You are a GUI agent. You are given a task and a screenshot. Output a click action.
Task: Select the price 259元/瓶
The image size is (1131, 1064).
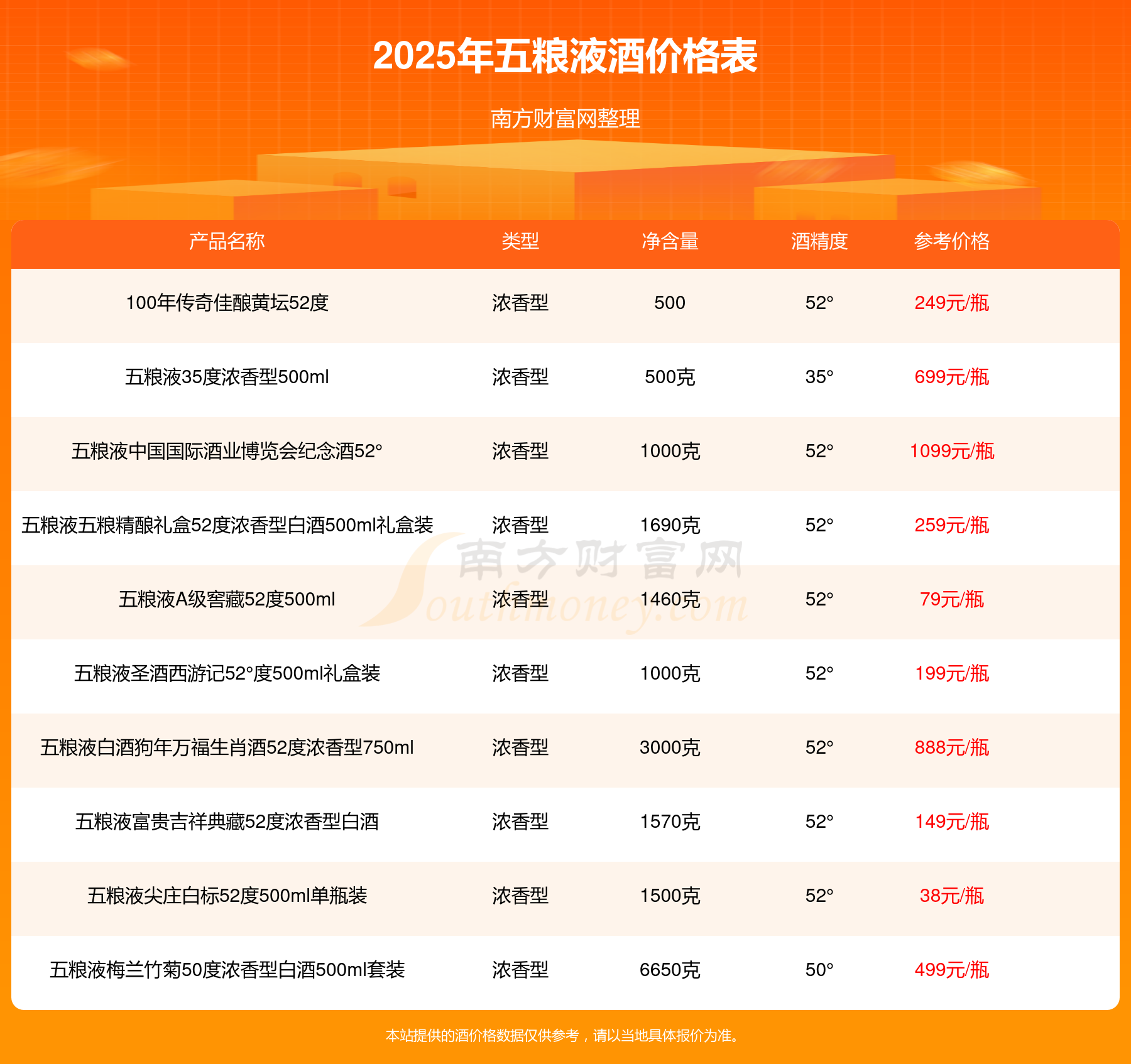pos(952,525)
